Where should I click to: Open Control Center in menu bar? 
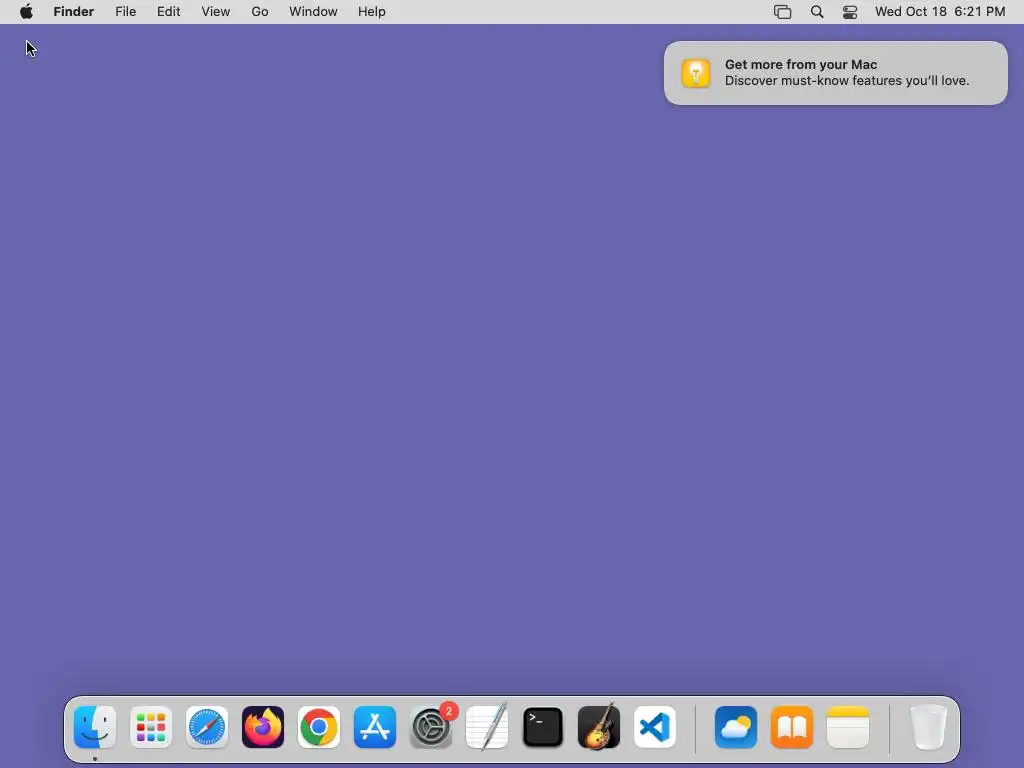[x=850, y=12]
